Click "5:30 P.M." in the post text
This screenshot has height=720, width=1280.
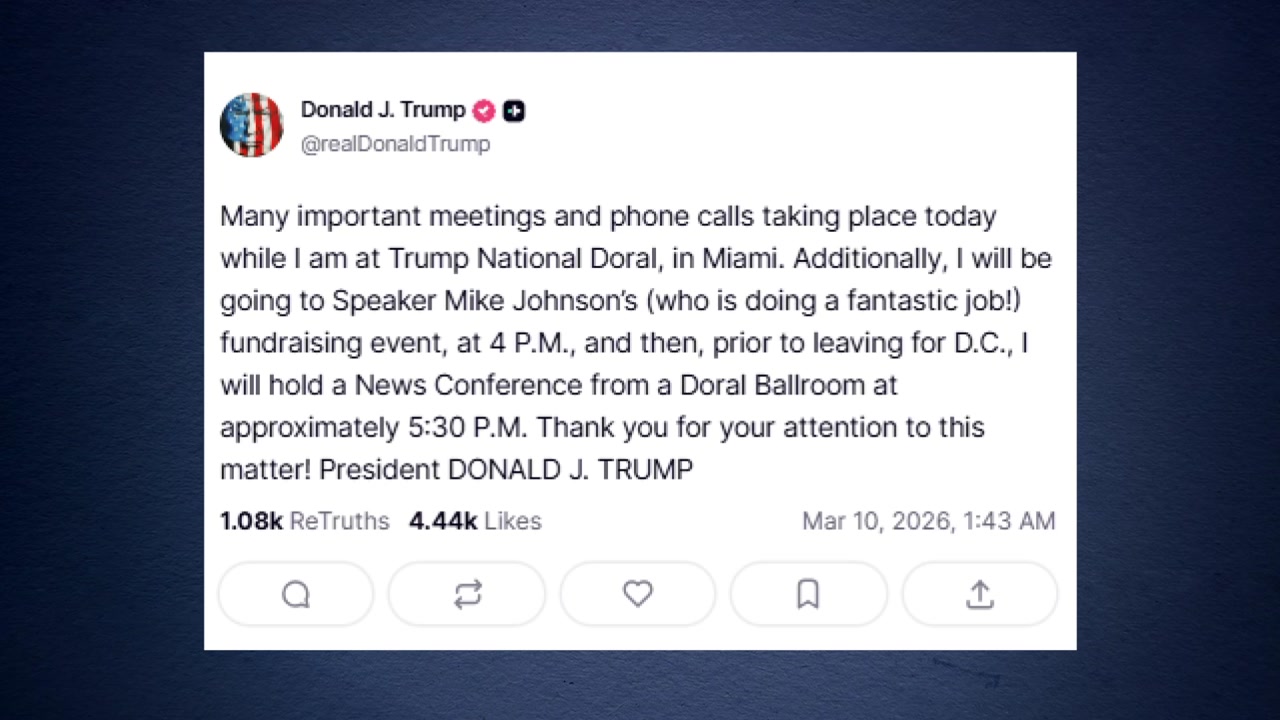[x=468, y=427]
